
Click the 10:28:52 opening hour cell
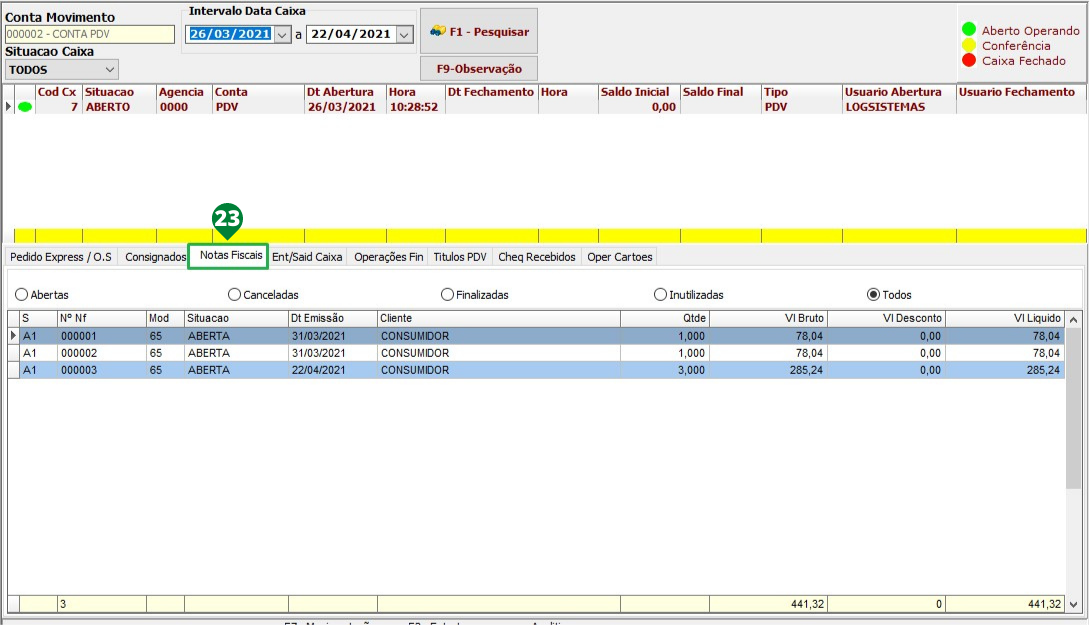click(x=415, y=107)
